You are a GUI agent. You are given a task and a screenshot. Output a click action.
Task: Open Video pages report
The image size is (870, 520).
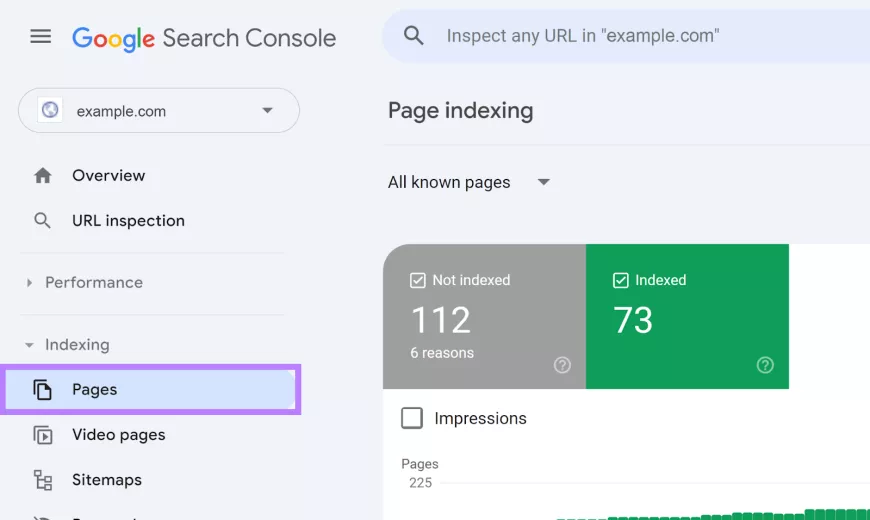click(x=119, y=435)
